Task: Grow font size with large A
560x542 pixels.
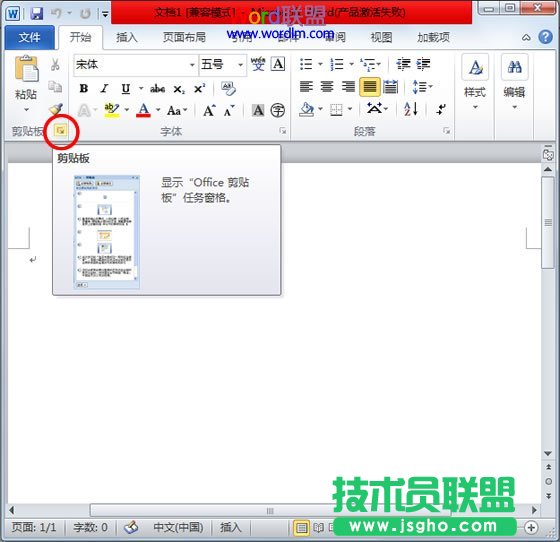Action: click(209, 111)
